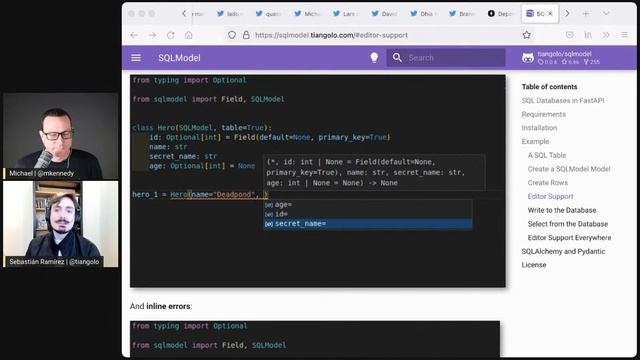The height and width of the screenshot is (360, 640).
Task: Go to the Installation section
Action: [x=539, y=128]
